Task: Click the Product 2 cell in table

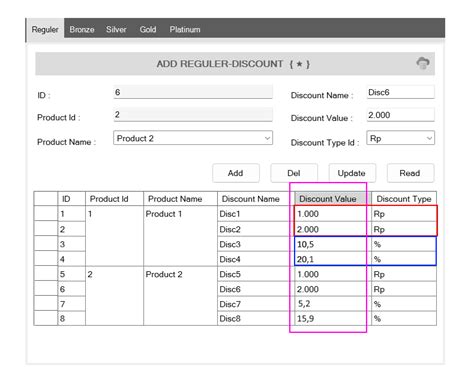Action: pyautogui.click(x=180, y=296)
